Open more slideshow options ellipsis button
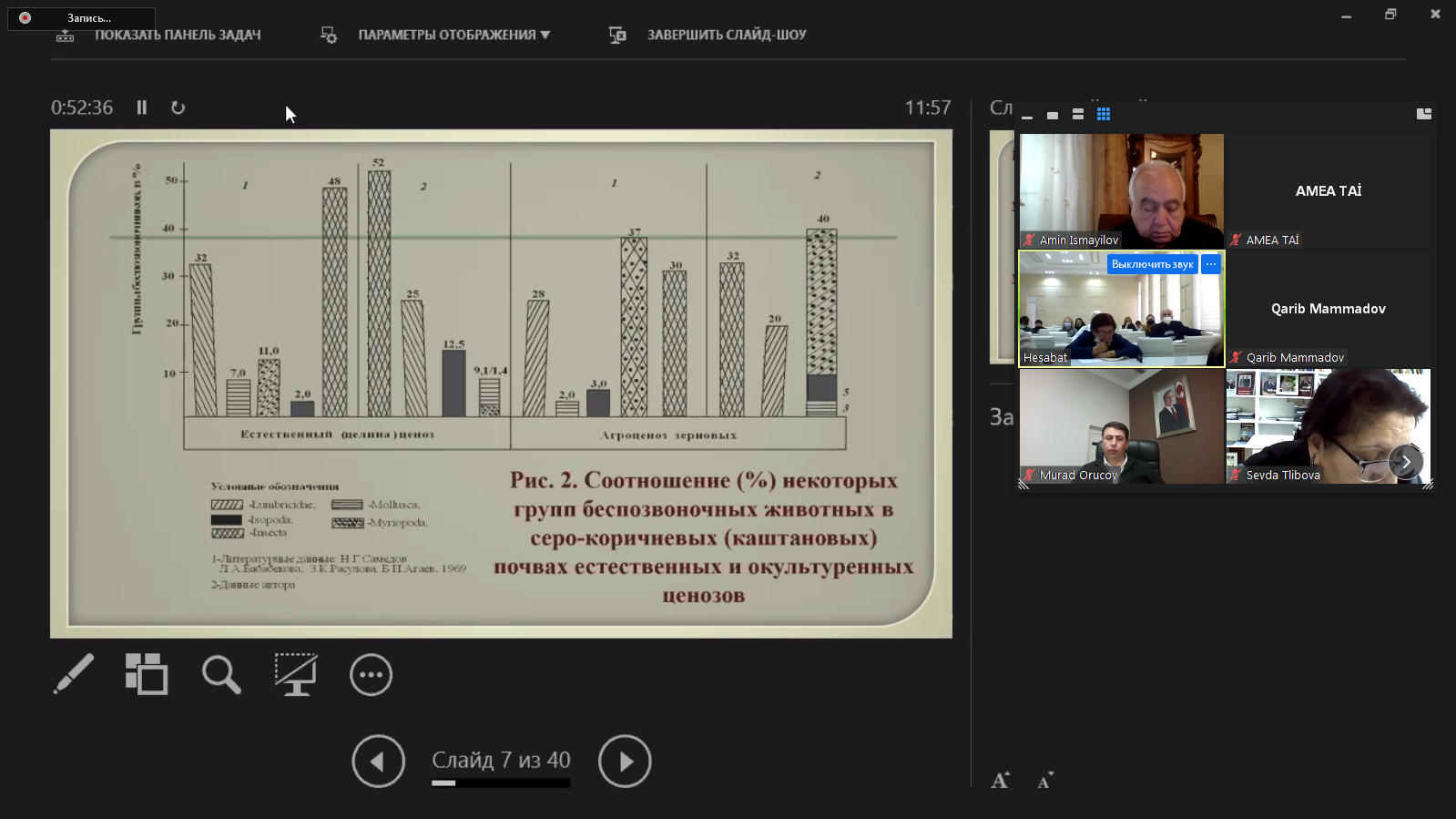Image resolution: width=1456 pixels, height=819 pixels. (x=371, y=675)
